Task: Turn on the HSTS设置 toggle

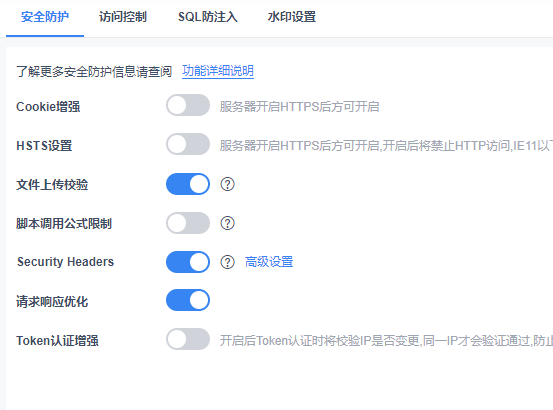Action: click(188, 144)
